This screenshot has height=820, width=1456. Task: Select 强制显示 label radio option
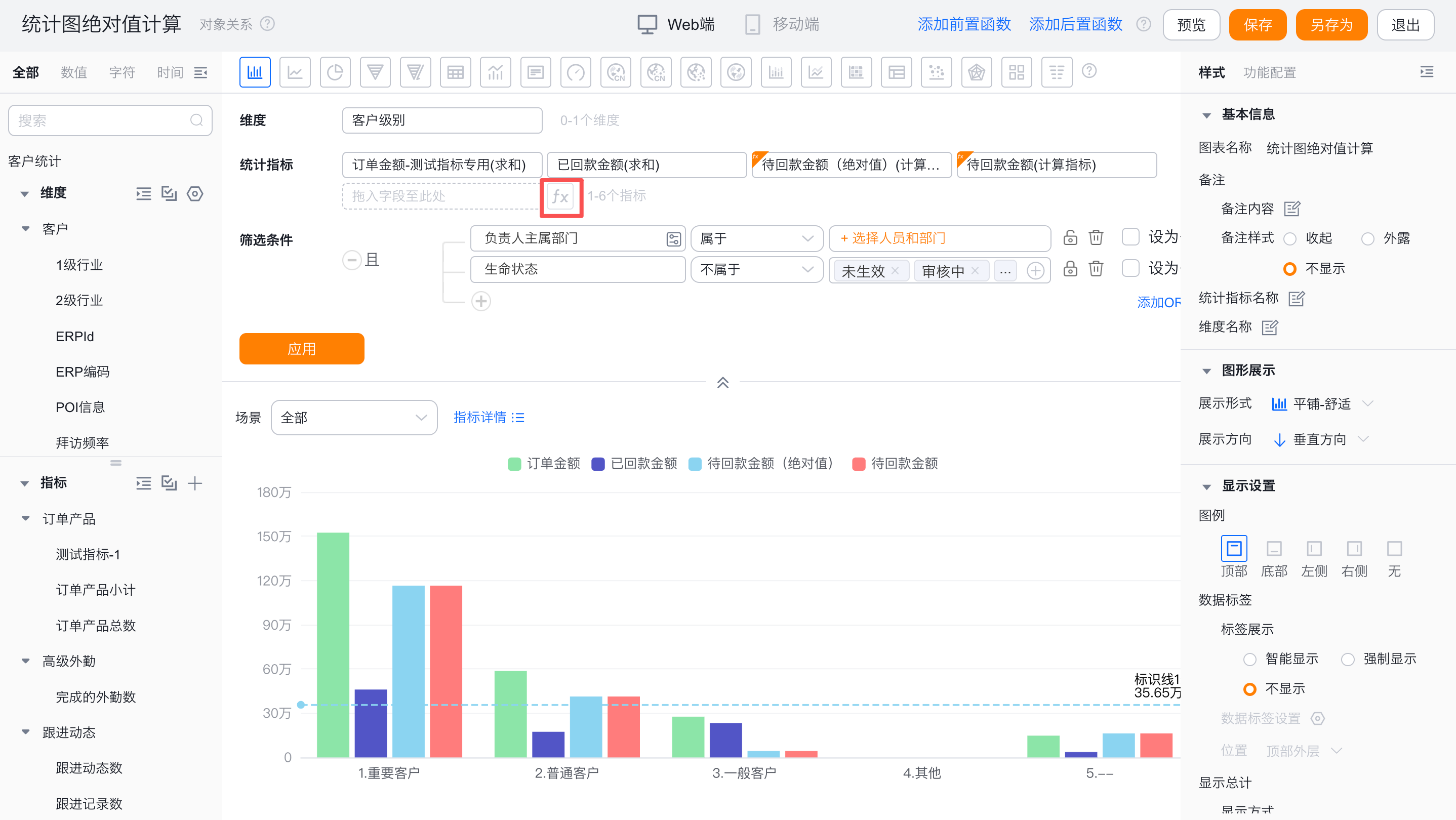[1348, 660]
